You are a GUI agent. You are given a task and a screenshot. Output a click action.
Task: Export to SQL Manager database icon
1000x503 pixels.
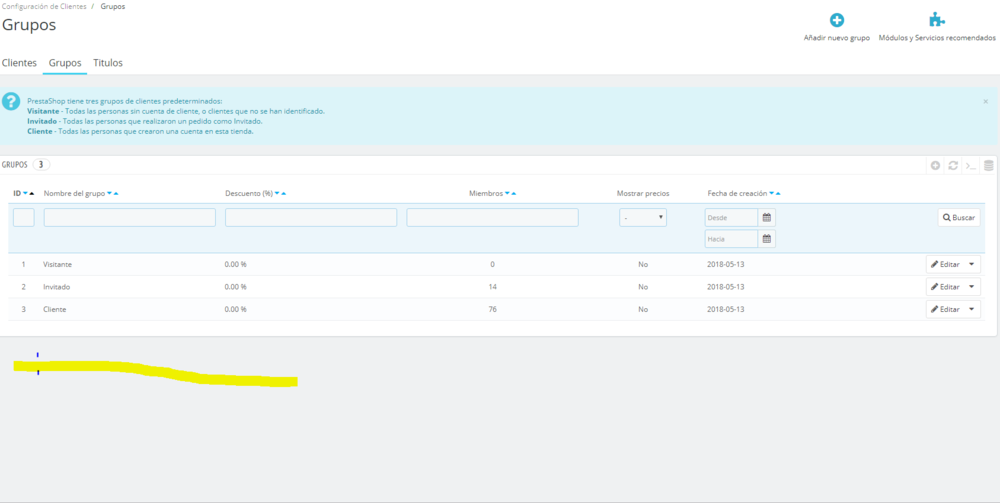pos(989,166)
